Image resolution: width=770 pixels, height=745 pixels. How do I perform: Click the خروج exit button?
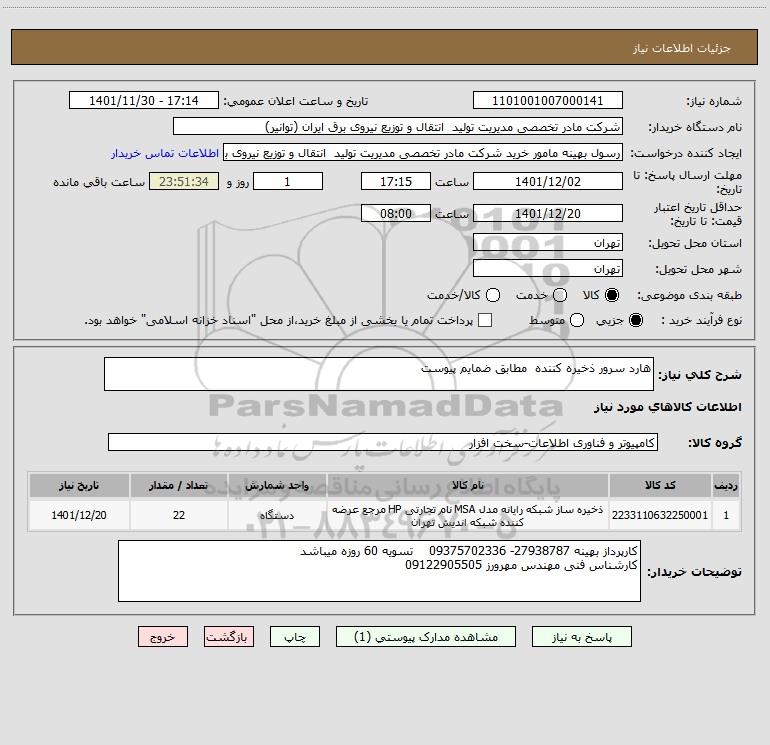tap(163, 637)
